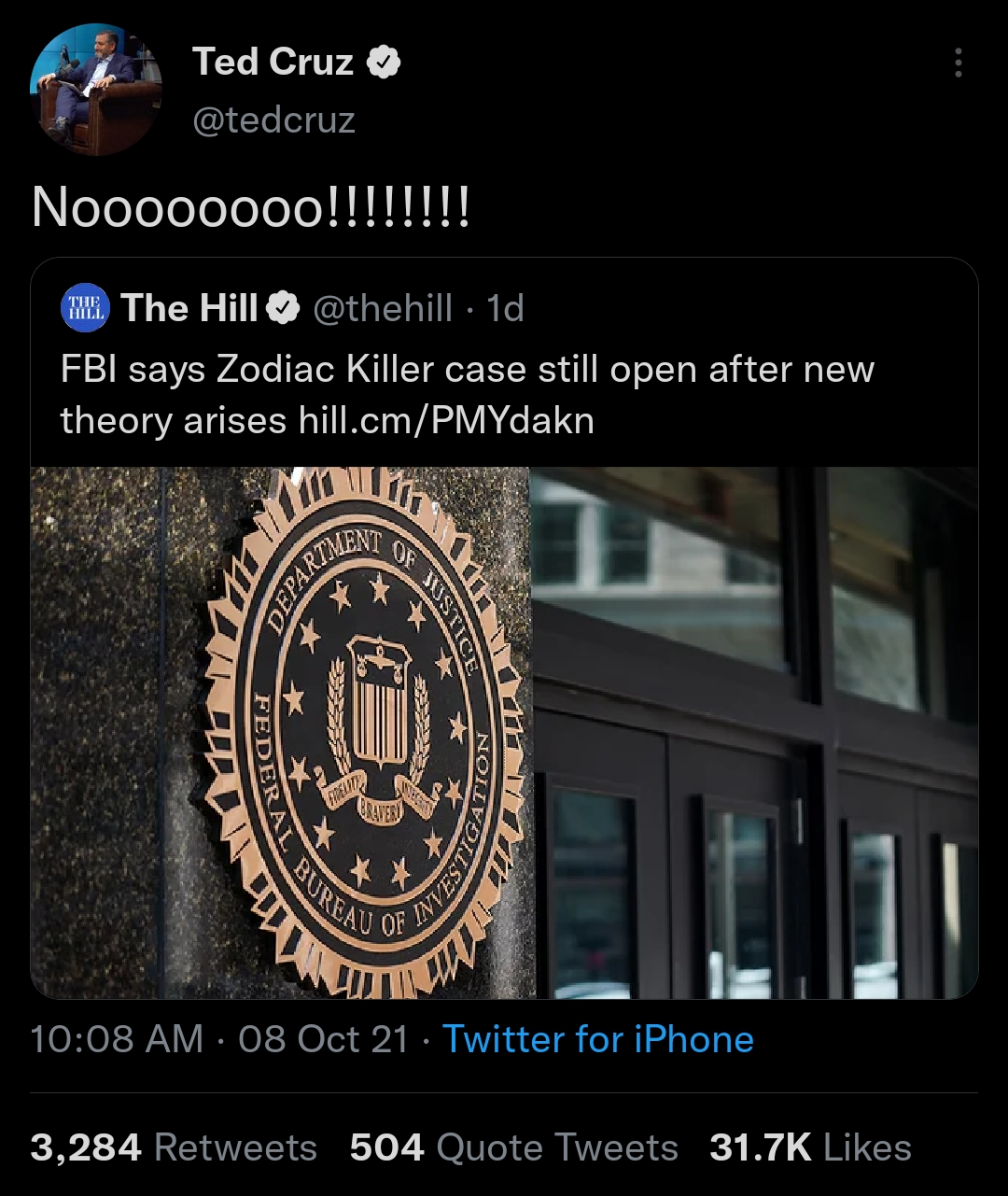Viewport: 1008px width, 1196px height.
Task: Open Ted Cruz's profile picture
Action: pyautogui.click(x=96, y=90)
